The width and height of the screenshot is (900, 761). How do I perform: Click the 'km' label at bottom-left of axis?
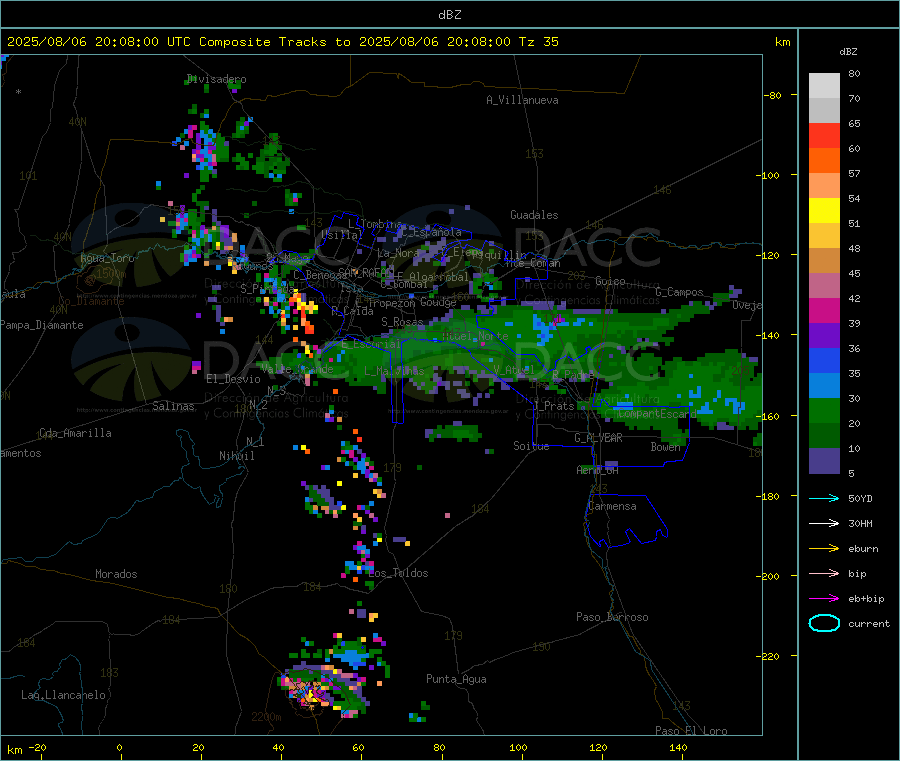(14, 750)
